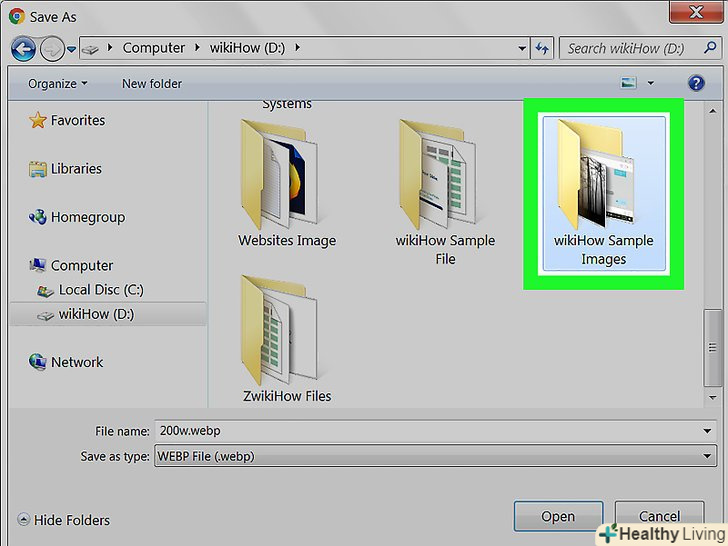The width and height of the screenshot is (728, 546).
Task: Click the Network icon in sidebar
Action: click(38, 362)
